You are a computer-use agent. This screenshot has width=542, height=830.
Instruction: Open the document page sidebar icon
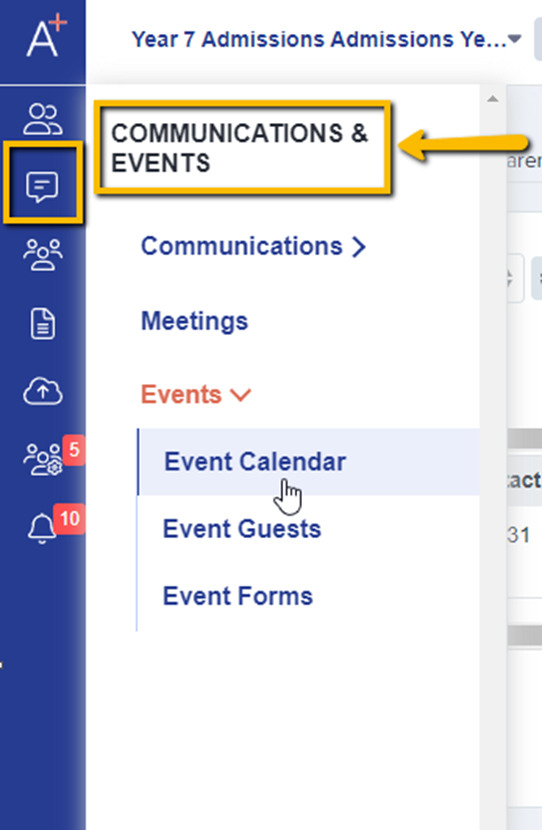coord(42,323)
